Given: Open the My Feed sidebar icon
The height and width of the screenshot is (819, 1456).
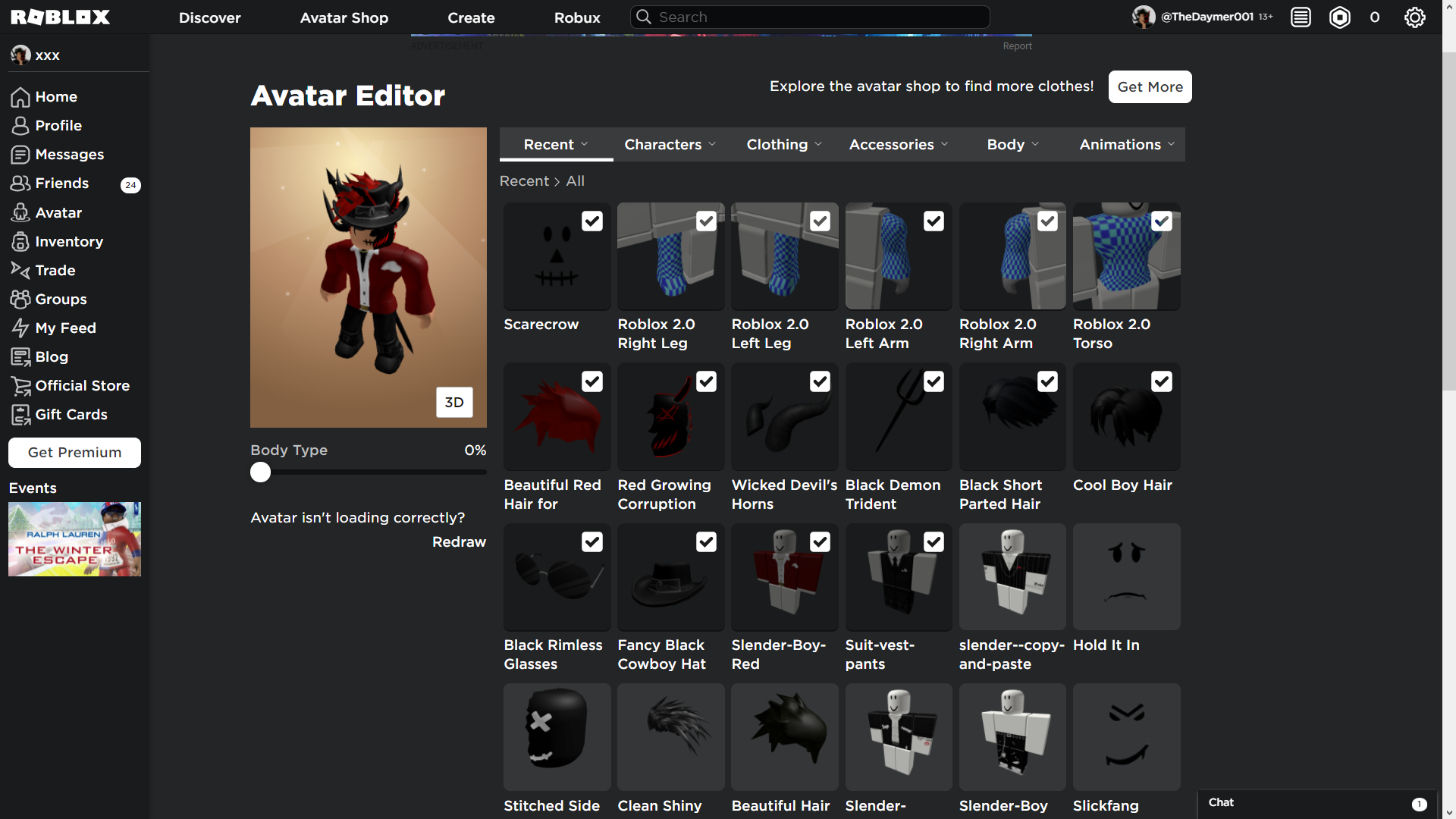Looking at the screenshot, I should [x=20, y=328].
